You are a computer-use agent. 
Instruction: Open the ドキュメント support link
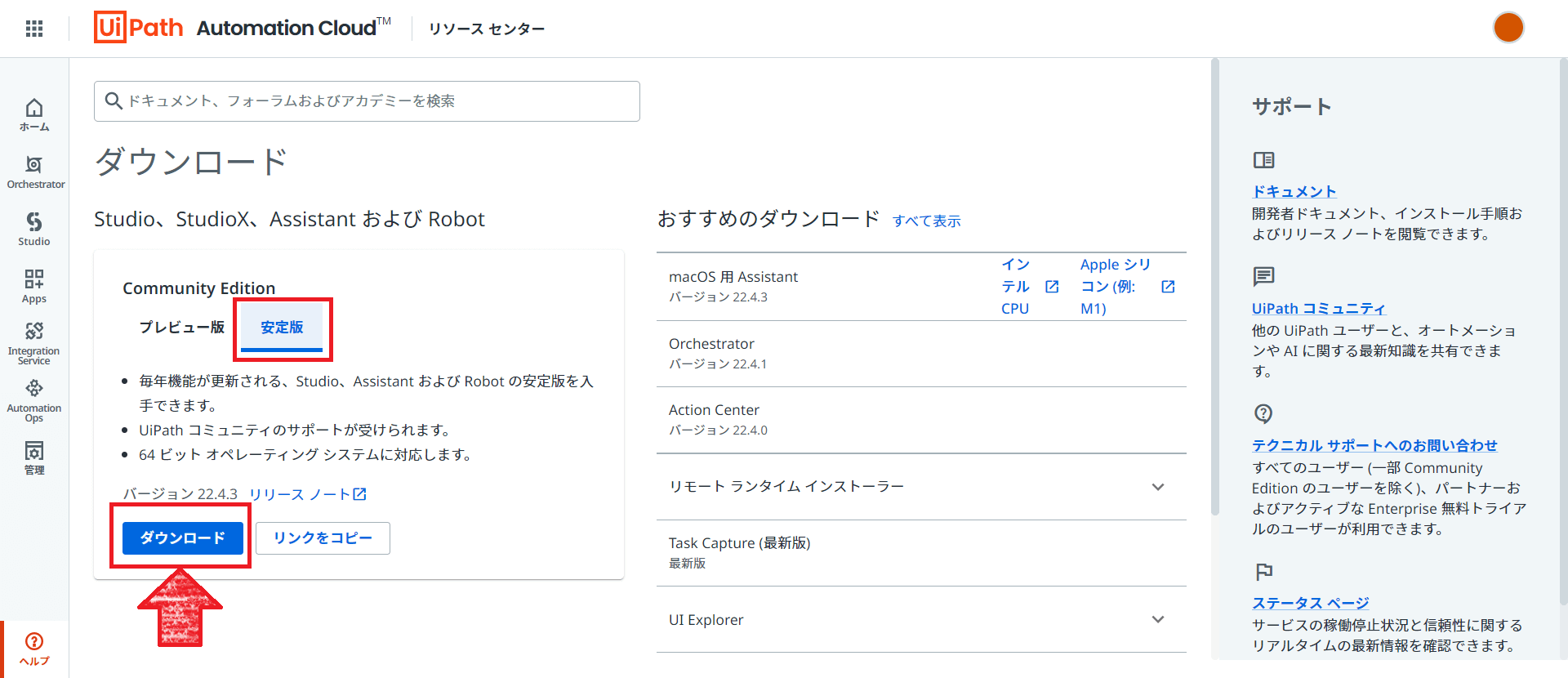tap(1294, 191)
